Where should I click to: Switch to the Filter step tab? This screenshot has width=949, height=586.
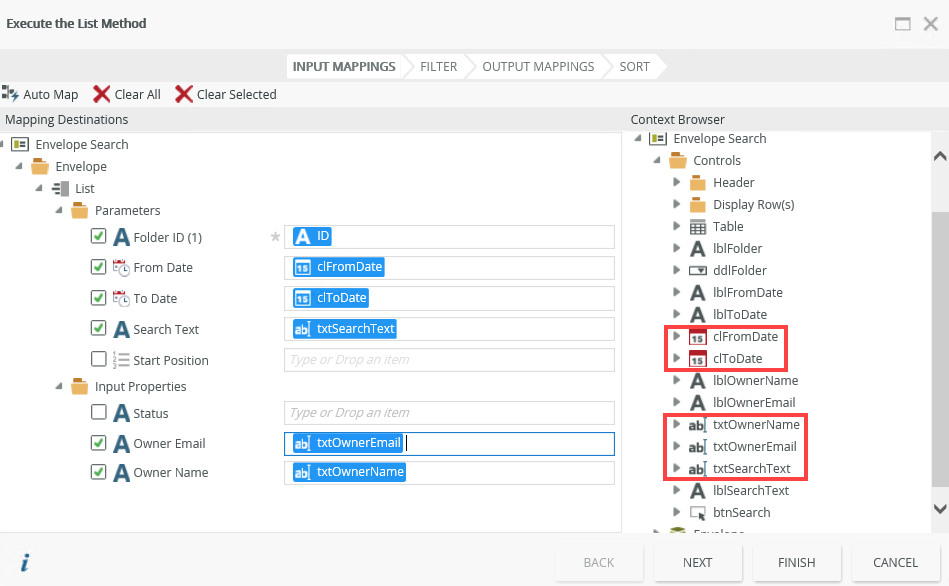tap(438, 67)
